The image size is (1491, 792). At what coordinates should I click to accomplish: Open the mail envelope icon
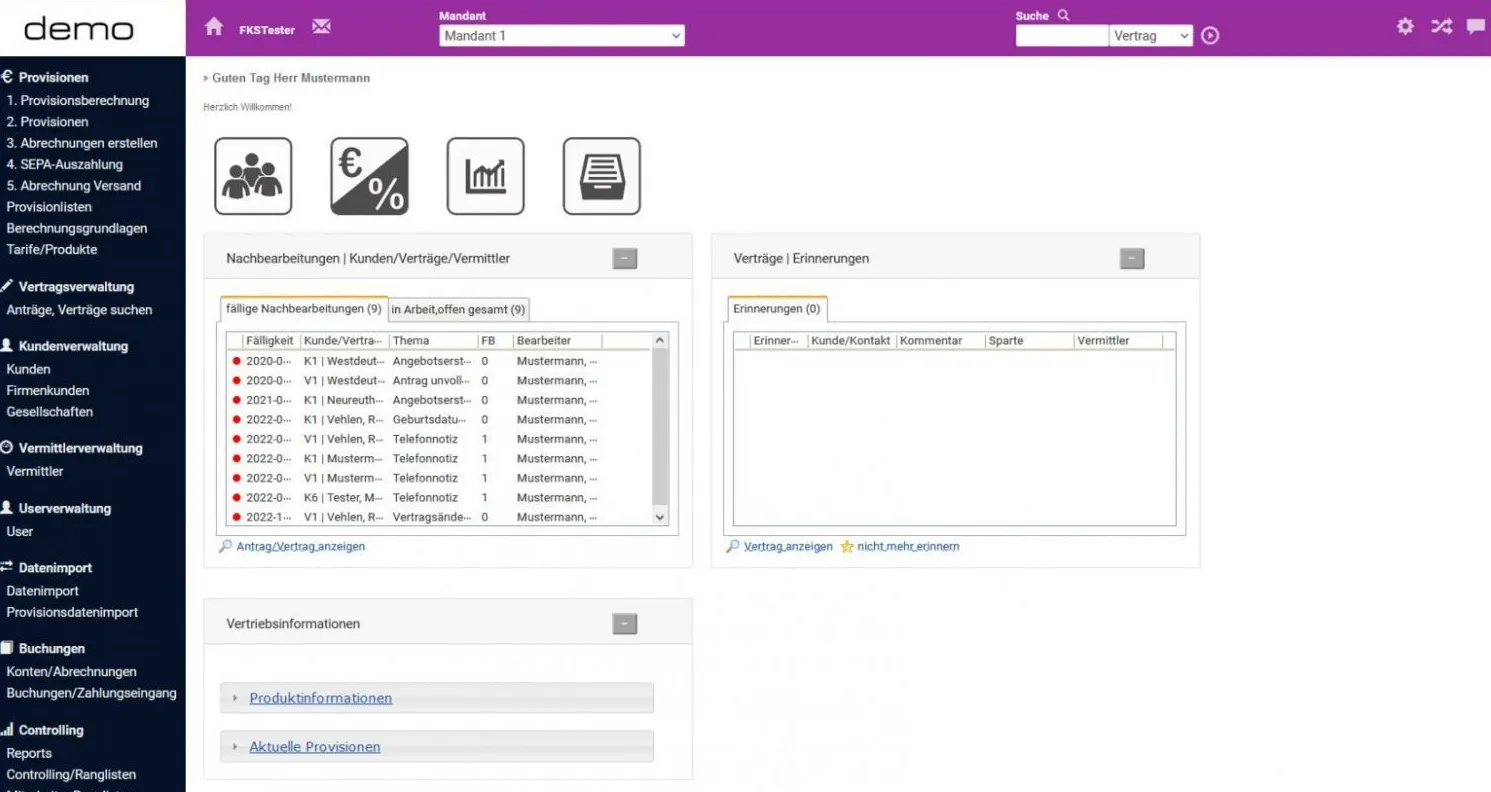coord(321,27)
